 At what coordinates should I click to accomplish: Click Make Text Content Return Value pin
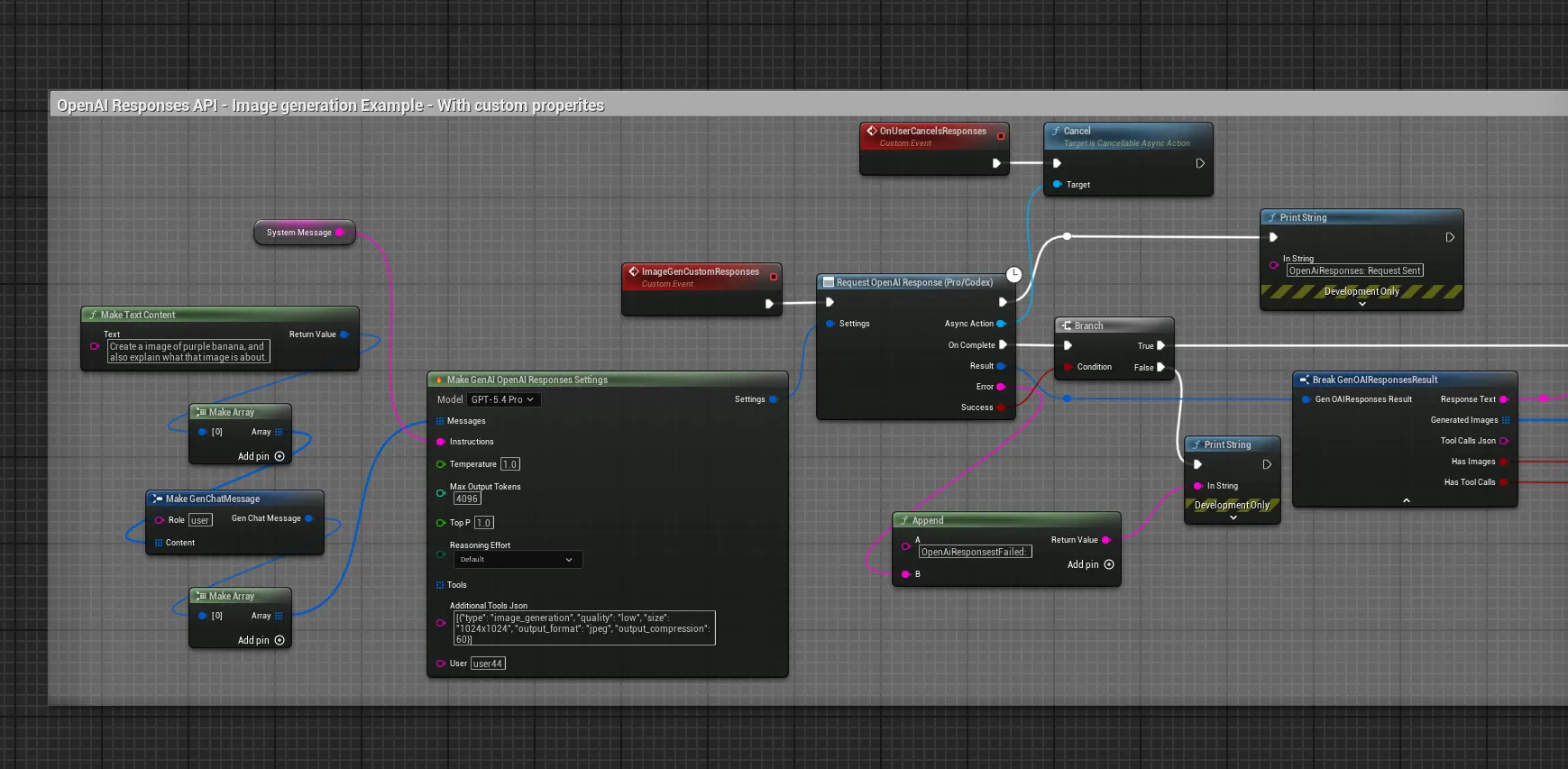pyautogui.click(x=344, y=334)
